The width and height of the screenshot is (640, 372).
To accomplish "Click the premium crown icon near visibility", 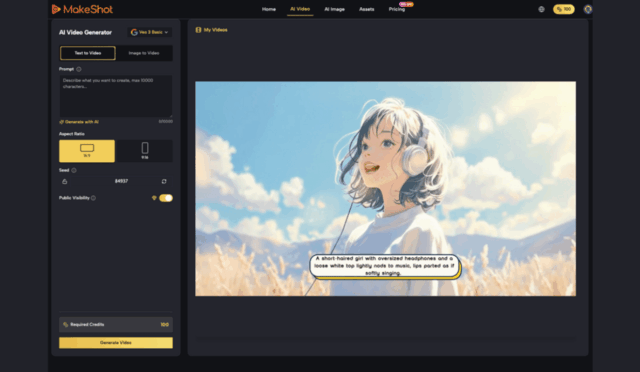I will 154,198.
